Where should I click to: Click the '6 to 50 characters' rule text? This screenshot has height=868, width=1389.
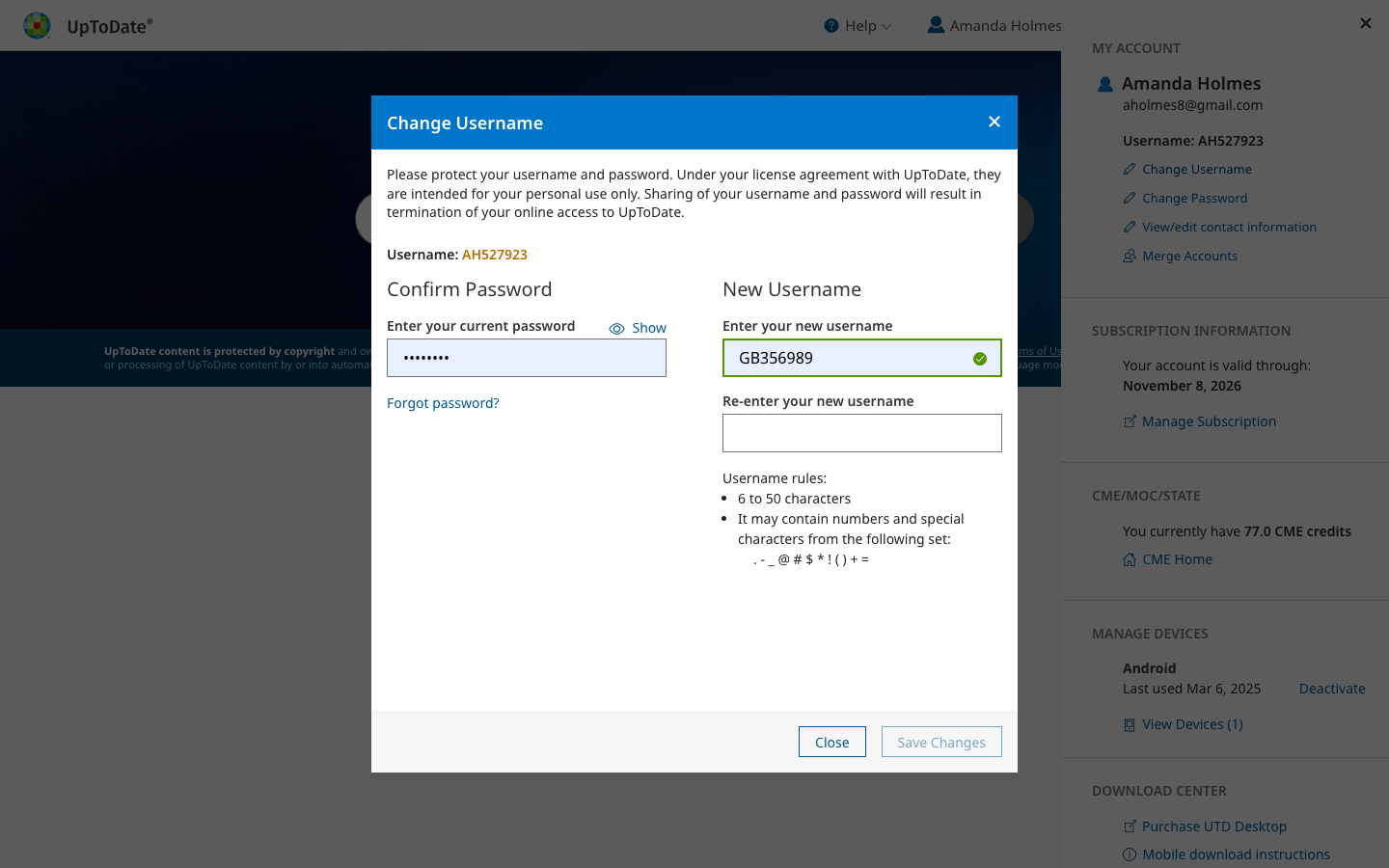point(795,499)
